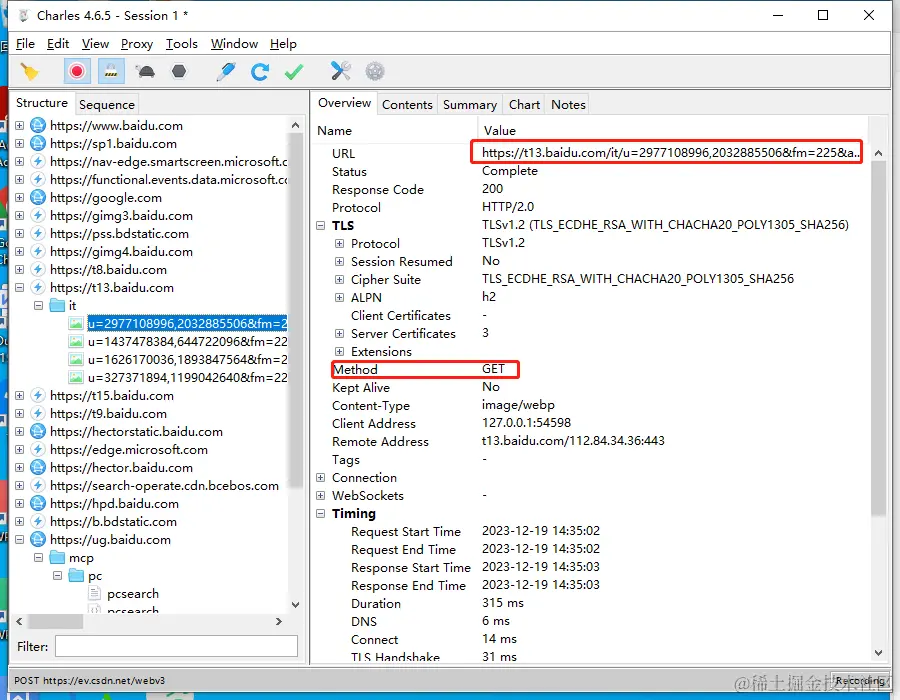Switch to the Summary tab
The width and height of the screenshot is (900, 700).
(470, 104)
